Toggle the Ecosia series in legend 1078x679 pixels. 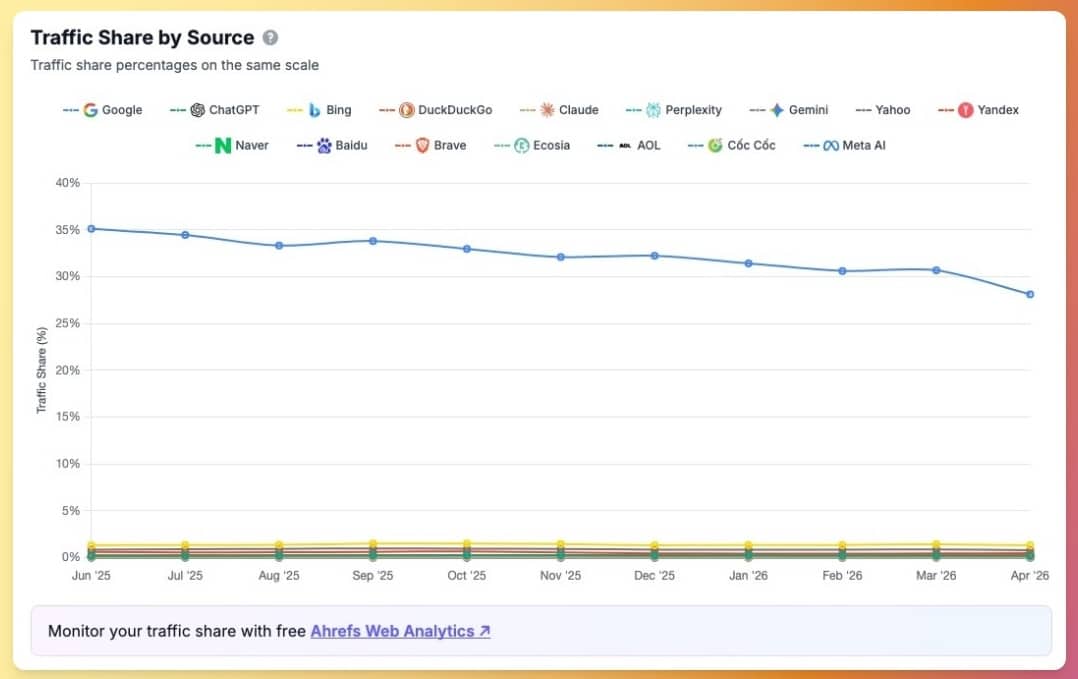click(x=532, y=146)
